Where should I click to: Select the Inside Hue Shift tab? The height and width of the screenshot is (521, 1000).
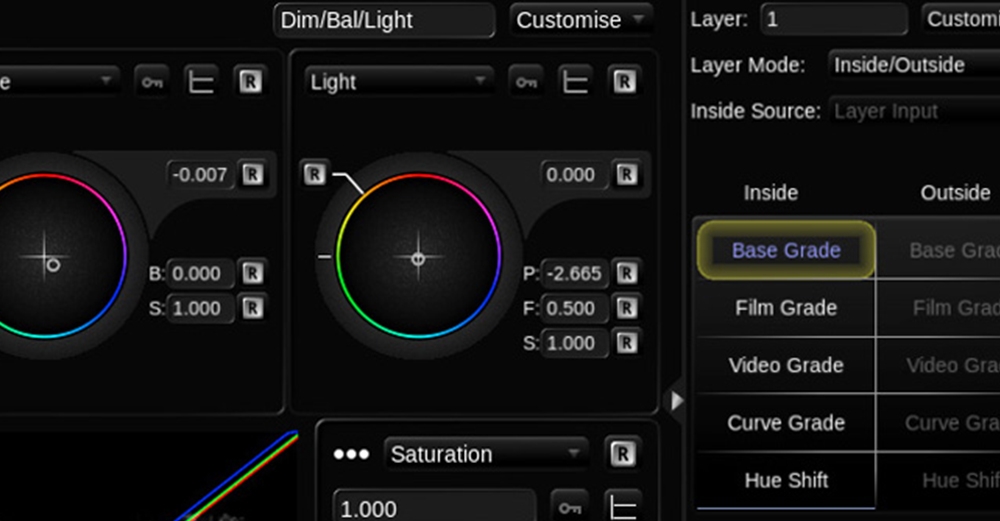coord(786,480)
